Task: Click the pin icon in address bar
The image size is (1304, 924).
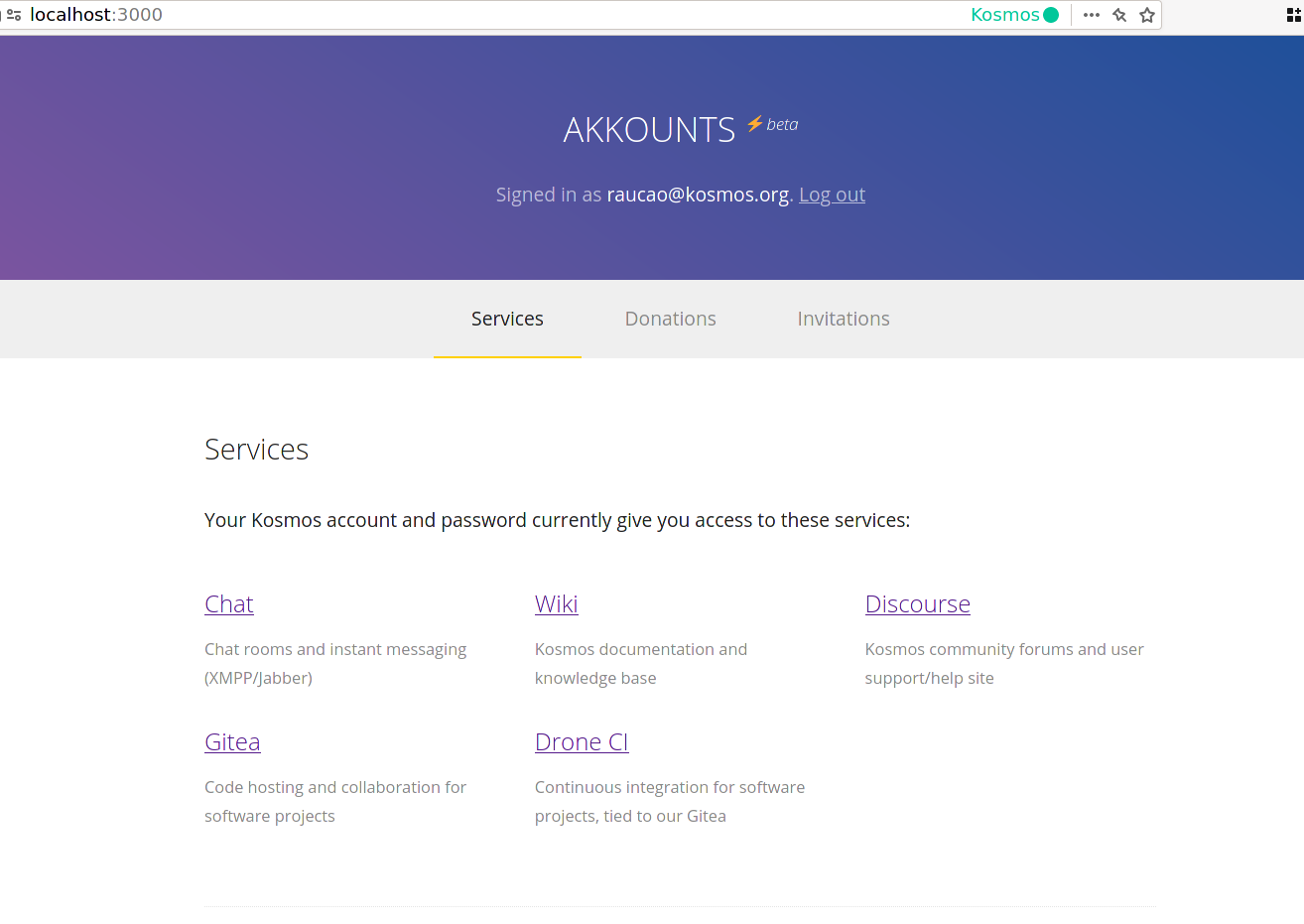Action: pos(1119,15)
